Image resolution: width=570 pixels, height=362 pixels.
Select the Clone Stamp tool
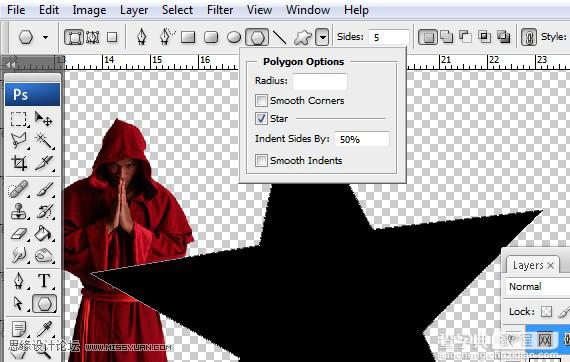(x=19, y=211)
